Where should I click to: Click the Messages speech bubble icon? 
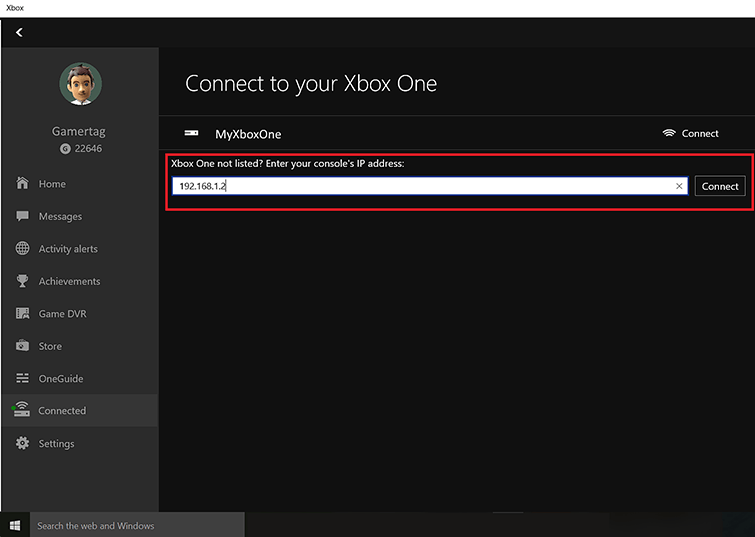[22, 216]
